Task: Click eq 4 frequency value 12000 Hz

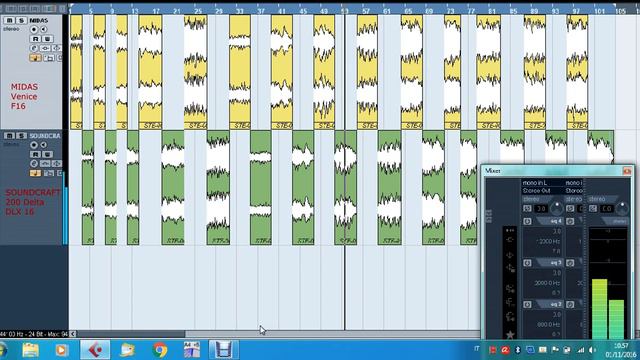Action: (x=547, y=241)
